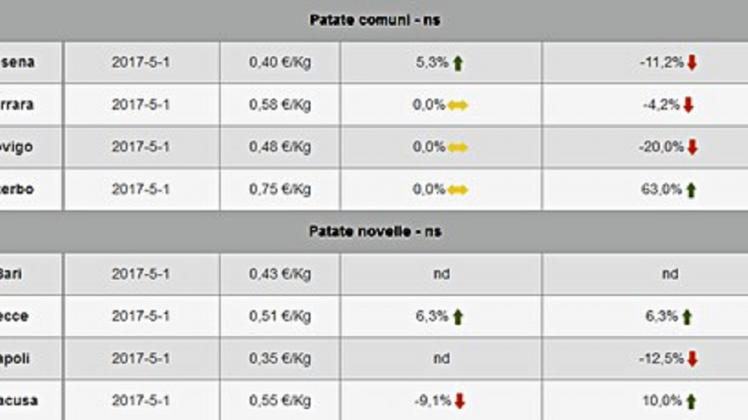
Task: Click the 0,35 €/Kg price cell
Action: point(280,358)
